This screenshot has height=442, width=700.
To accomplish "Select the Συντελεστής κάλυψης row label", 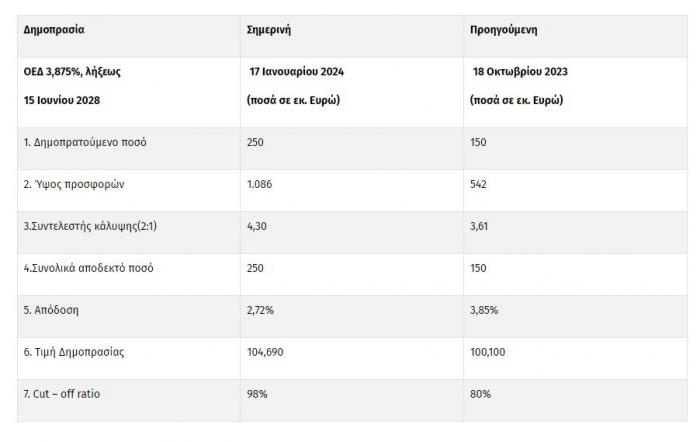I will point(90,226).
